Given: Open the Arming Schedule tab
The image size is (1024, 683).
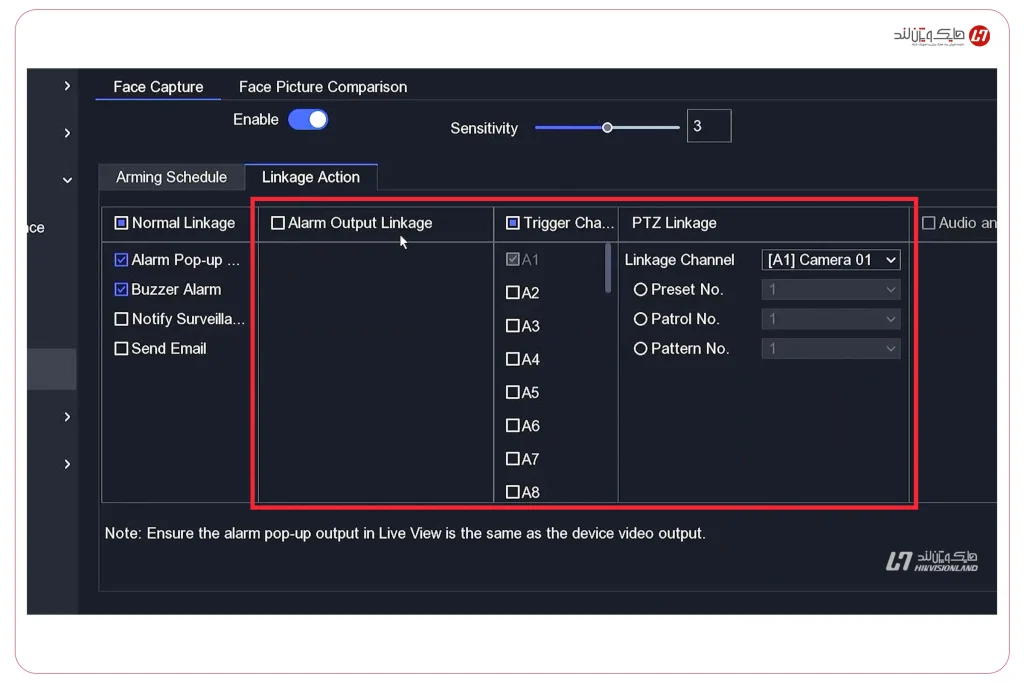Looking at the screenshot, I should [x=170, y=177].
